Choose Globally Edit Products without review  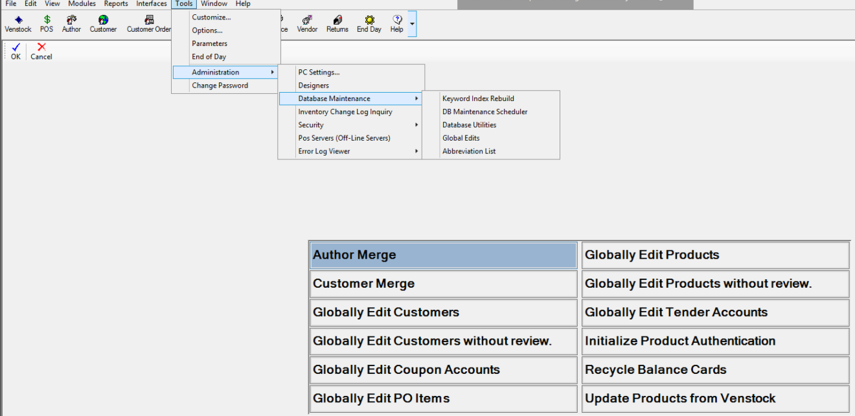[715, 284]
